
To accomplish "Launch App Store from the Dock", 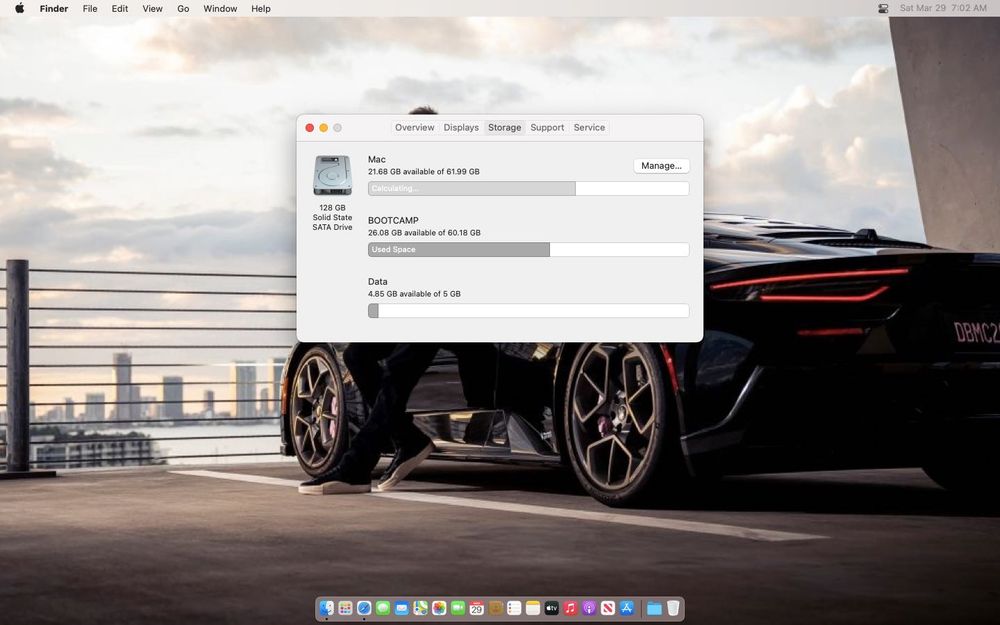I will click(x=627, y=608).
